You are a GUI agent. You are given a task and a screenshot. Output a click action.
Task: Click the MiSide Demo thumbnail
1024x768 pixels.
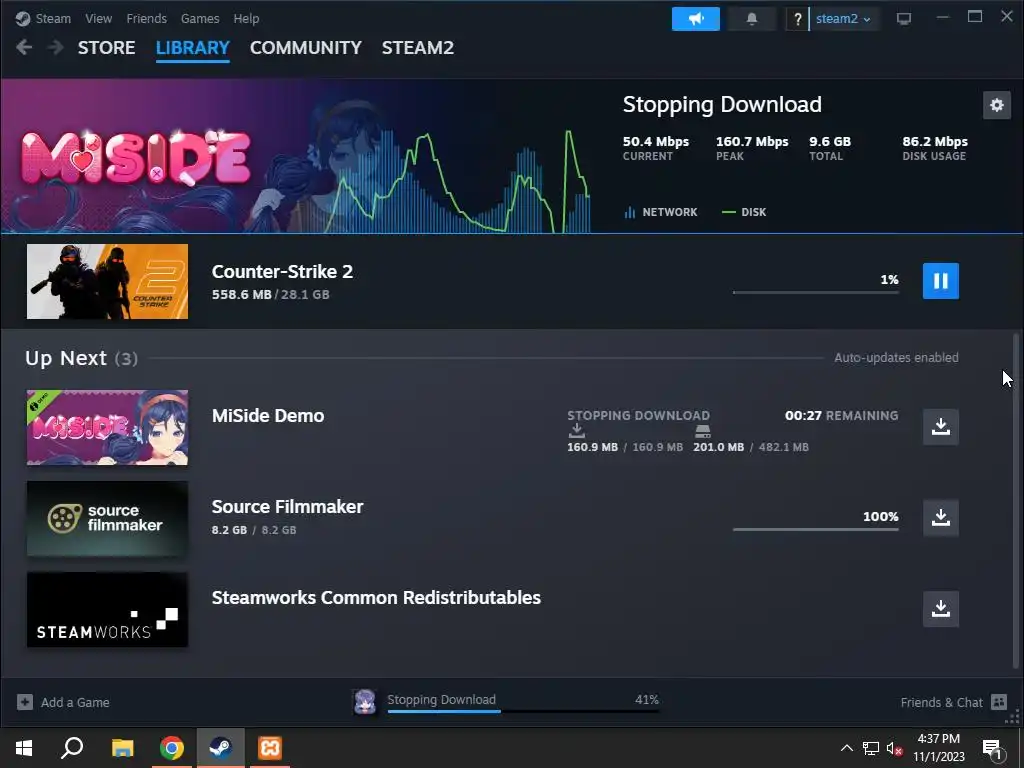pos(107,428)
